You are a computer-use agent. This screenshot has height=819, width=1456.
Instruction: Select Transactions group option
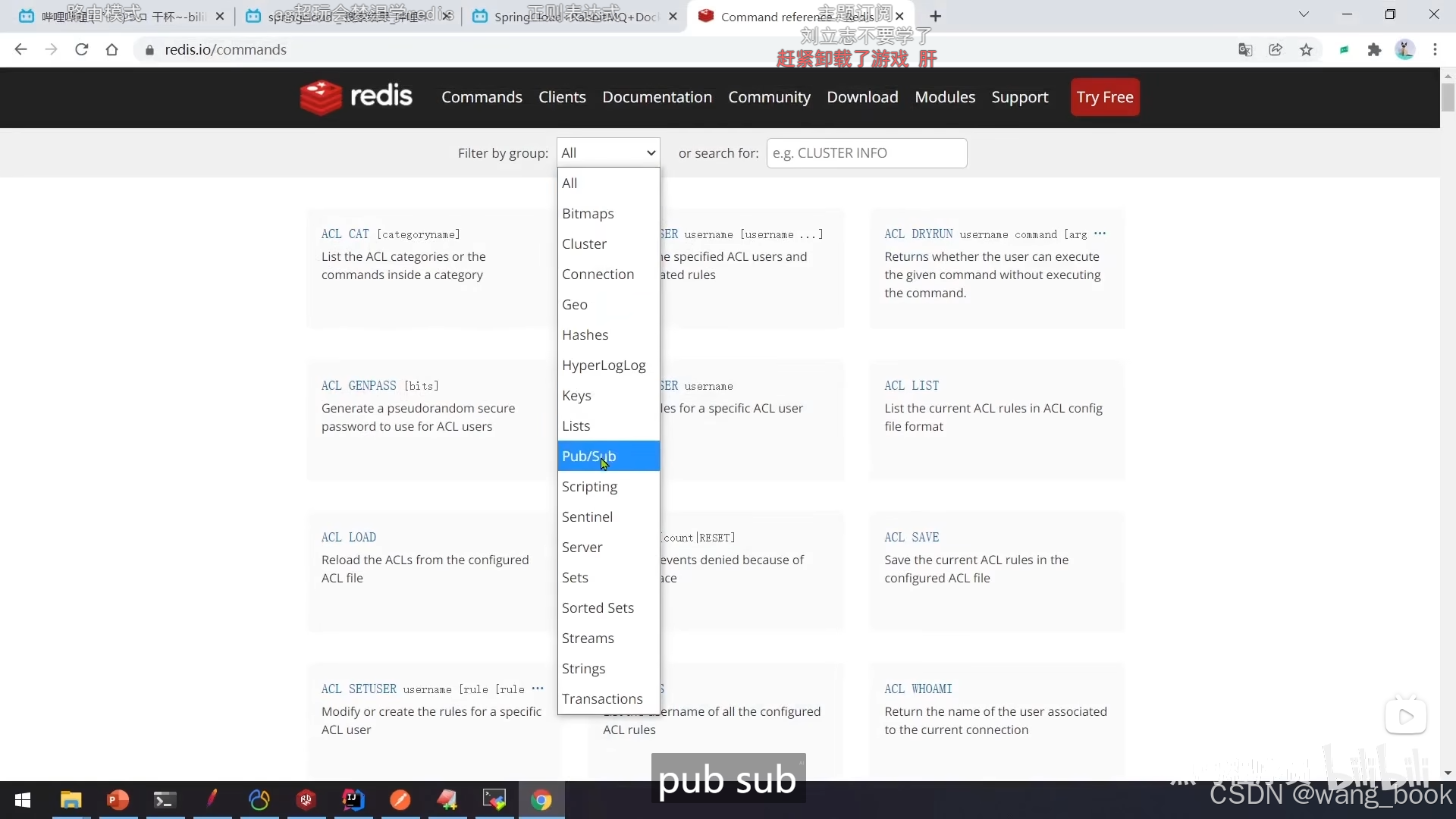click(609, 698)
